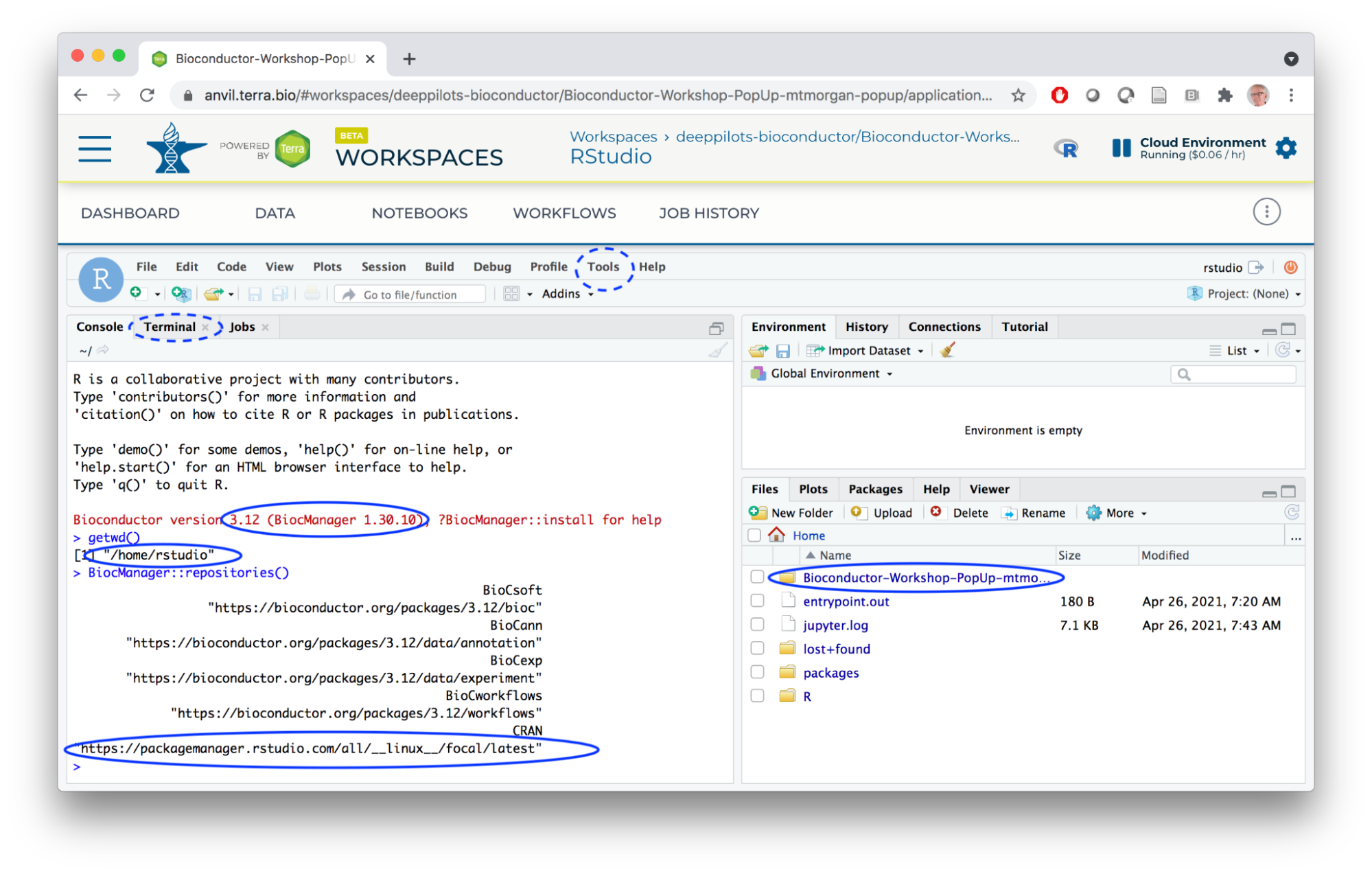Image resolution: width=1372 pixels, height=874 pixels.
Task: Save workspace in Environment pane
Action: tap(783, 351)
